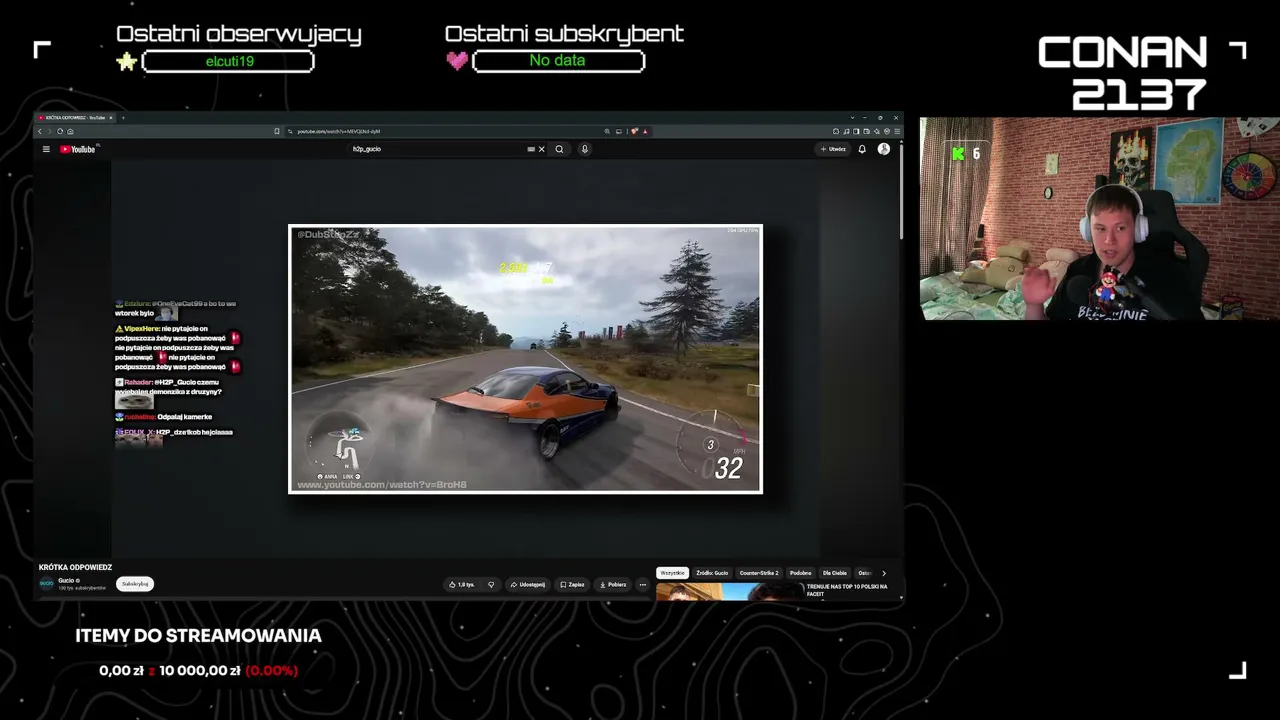This screenshot has height=720, width=1280.
Task: Like the video with 1,8 tys. likes
Action: 462,584
